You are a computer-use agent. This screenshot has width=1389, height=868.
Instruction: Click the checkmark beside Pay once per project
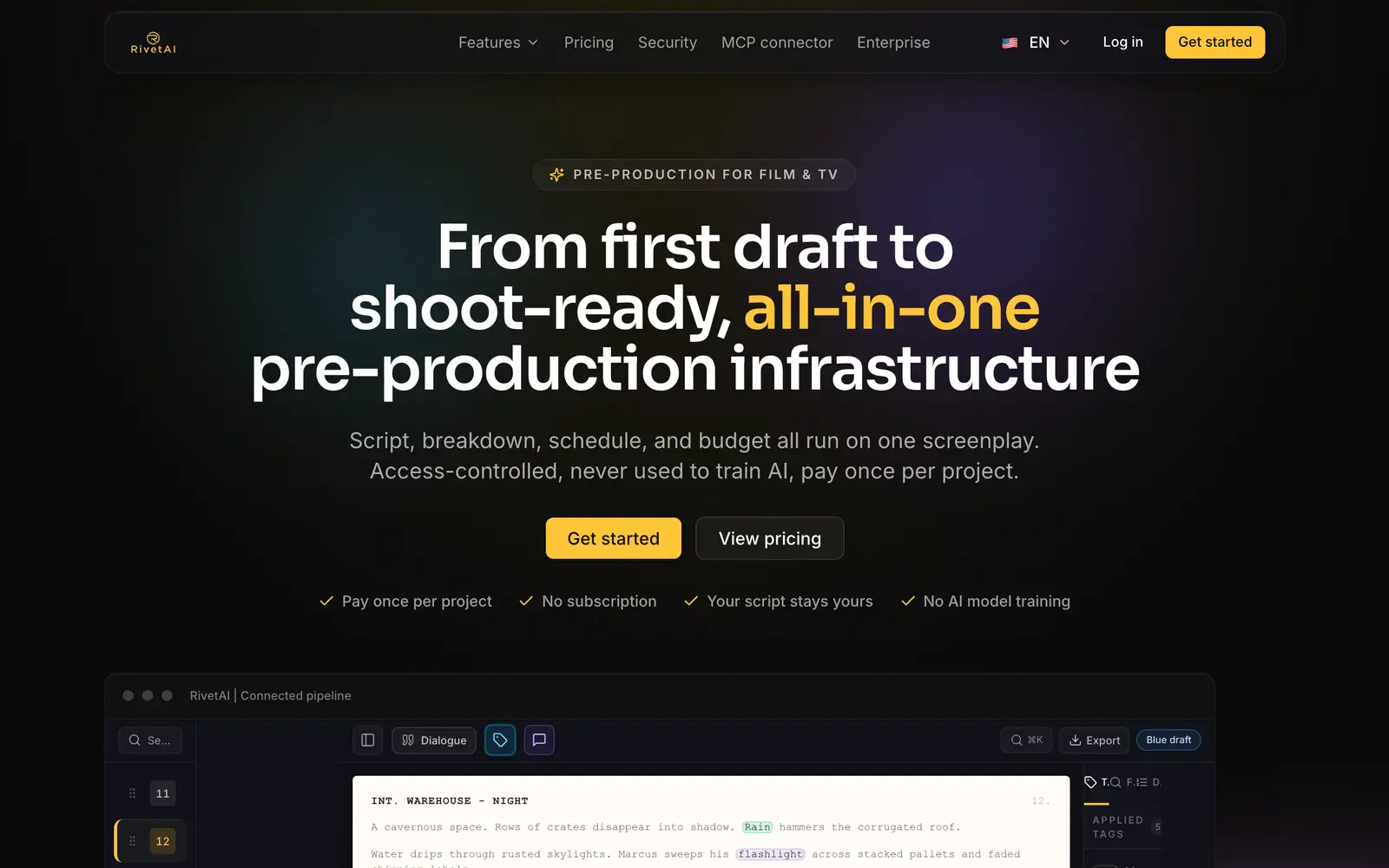point(326,601)
